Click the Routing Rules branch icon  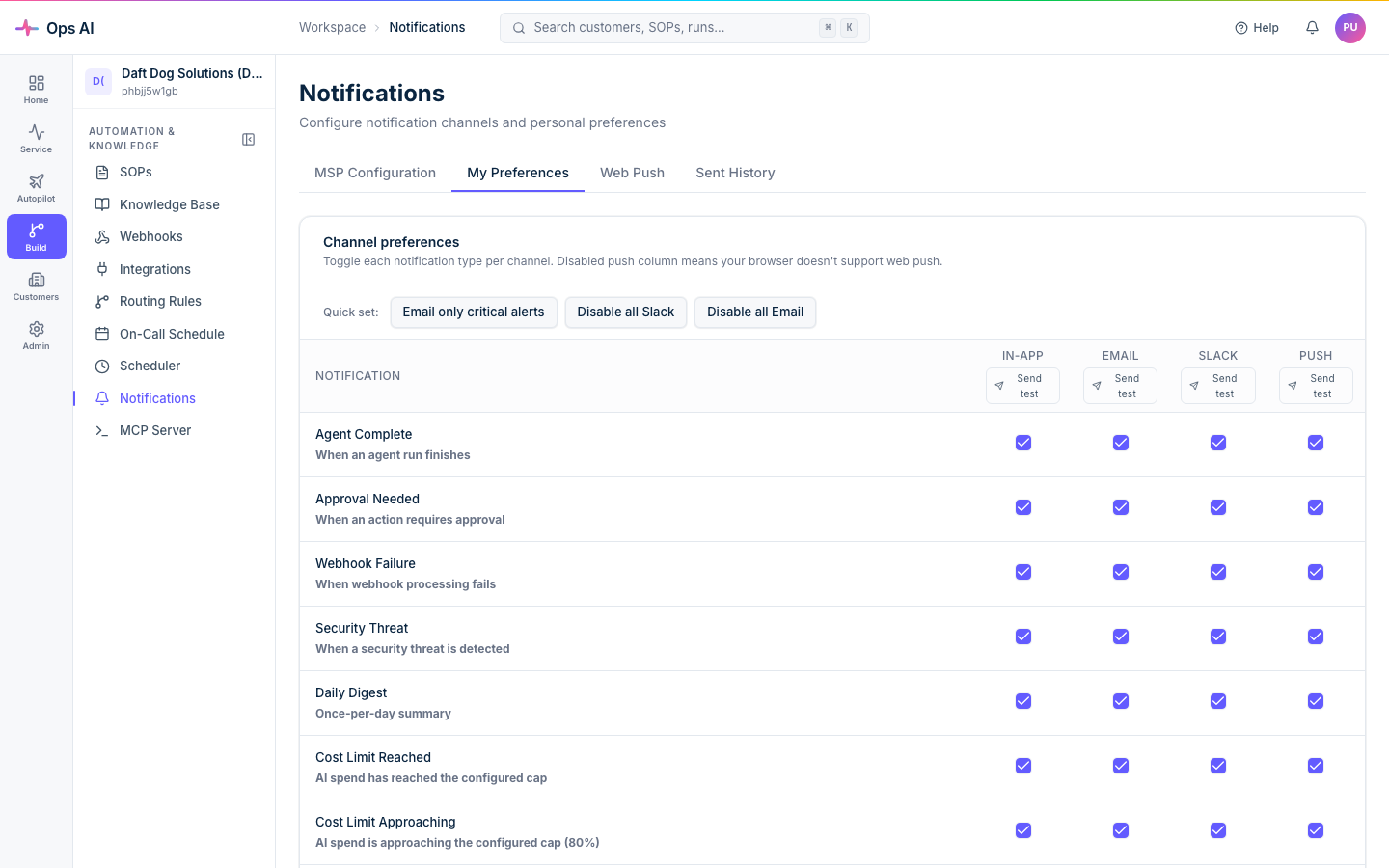click(x=102, y=302)
